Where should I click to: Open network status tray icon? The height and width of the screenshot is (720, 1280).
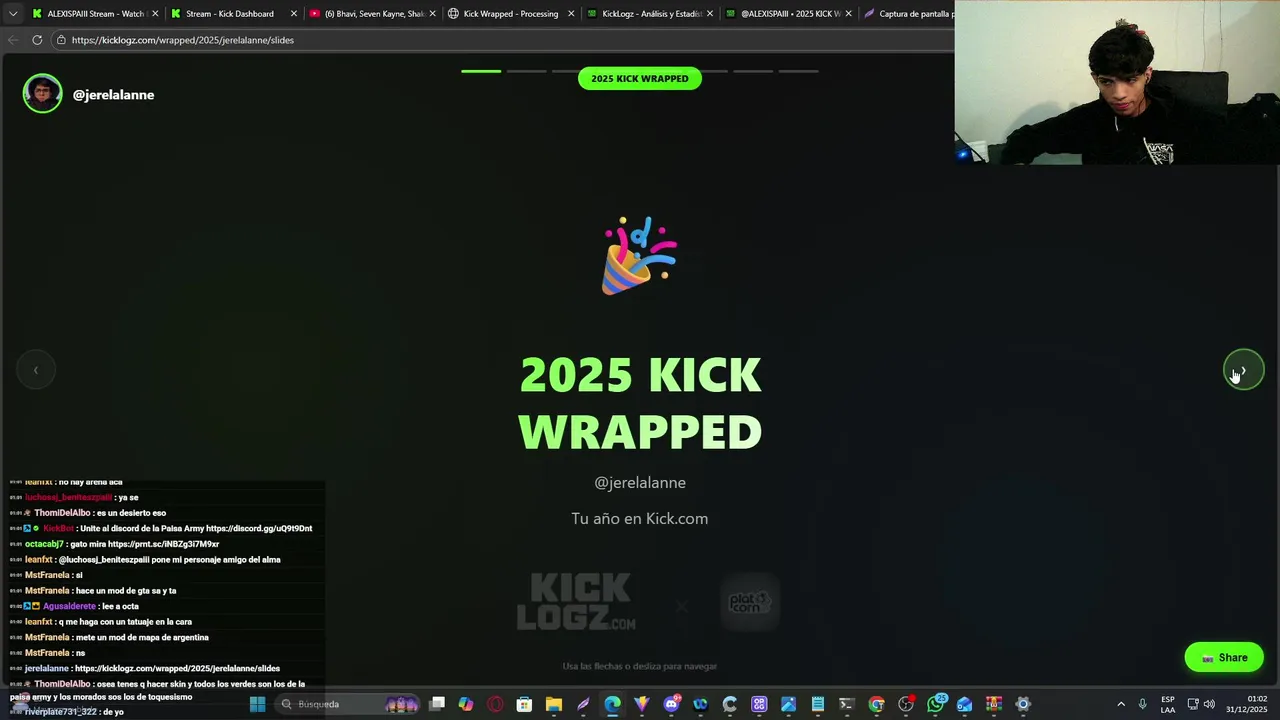point(1193,704)
